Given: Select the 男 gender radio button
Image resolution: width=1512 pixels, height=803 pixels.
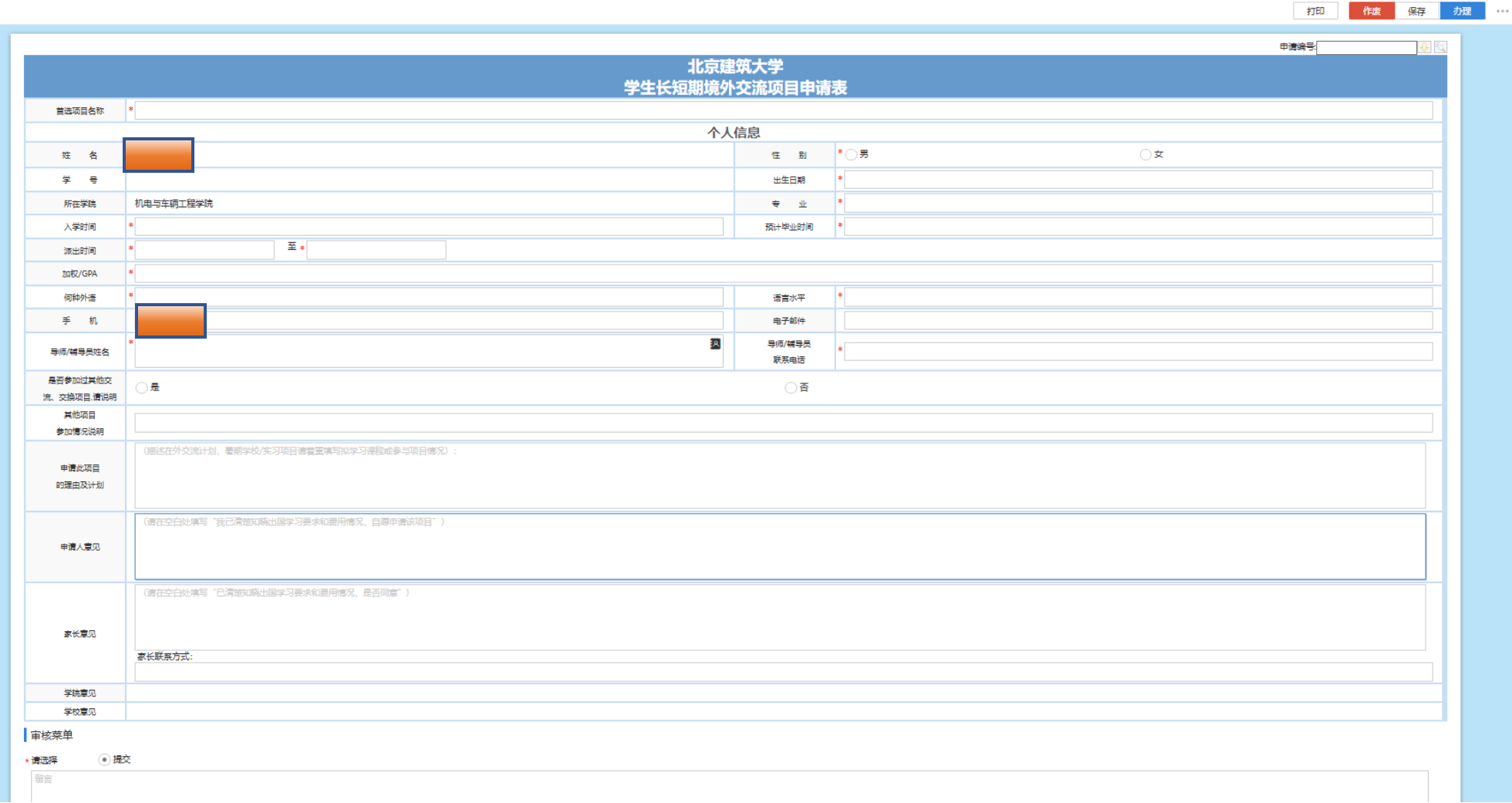Looking at the screenshot, I should [852, 155].
